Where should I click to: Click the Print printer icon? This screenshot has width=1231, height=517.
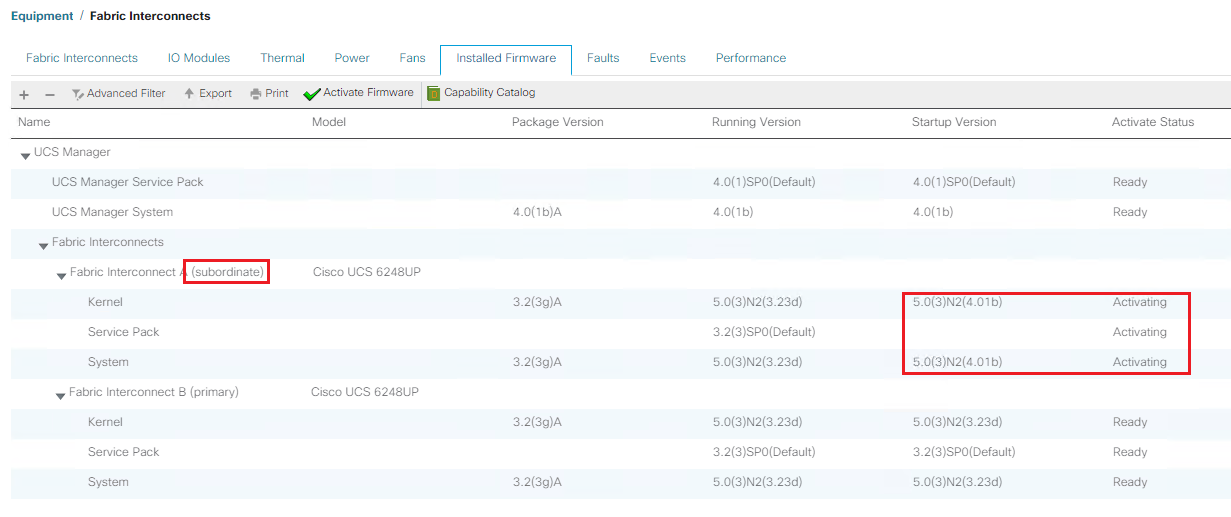pyautogui.click(x=256, y=94)
